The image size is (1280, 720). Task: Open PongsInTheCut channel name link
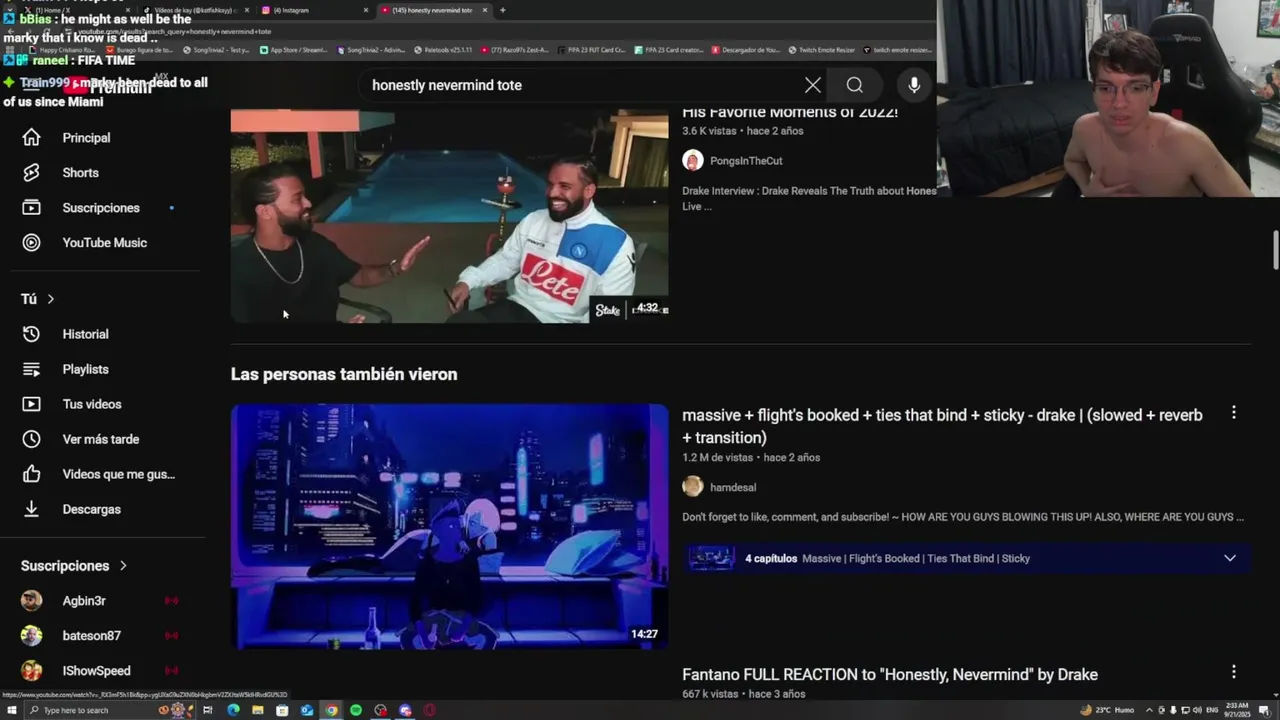pos(746,161)
